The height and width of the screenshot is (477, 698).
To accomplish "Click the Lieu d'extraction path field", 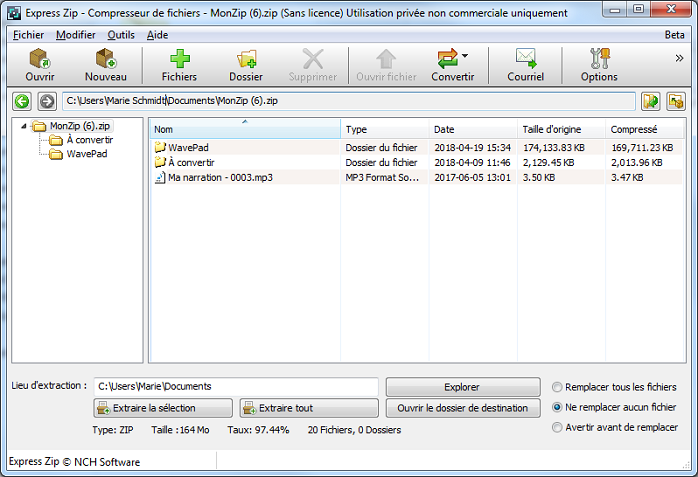I will coord(236,386).
